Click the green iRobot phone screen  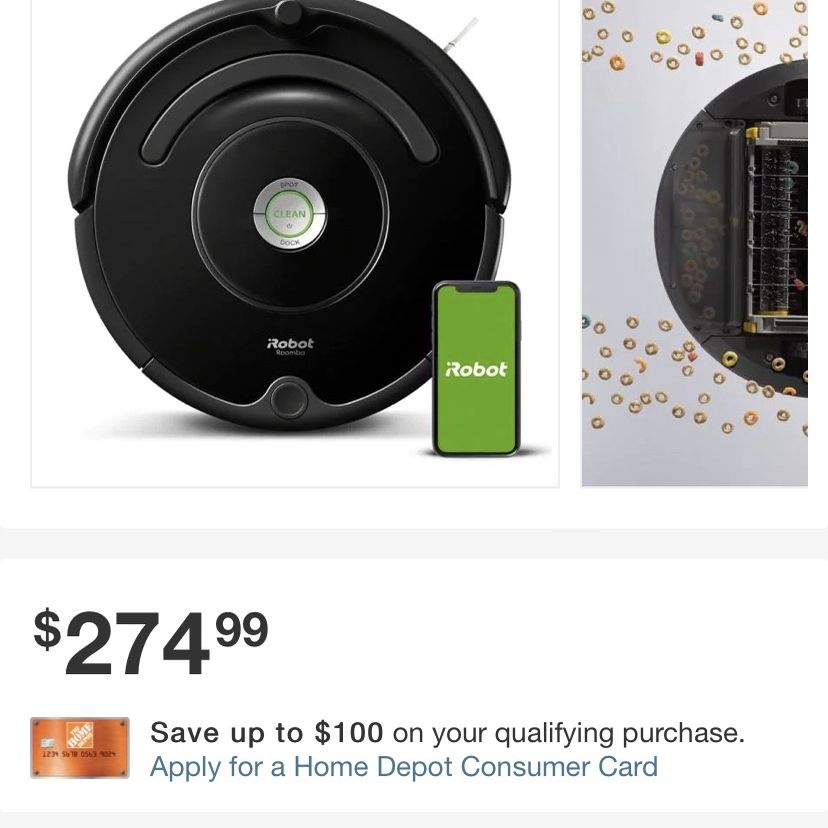pyautogui.click(x=476, y=369)
